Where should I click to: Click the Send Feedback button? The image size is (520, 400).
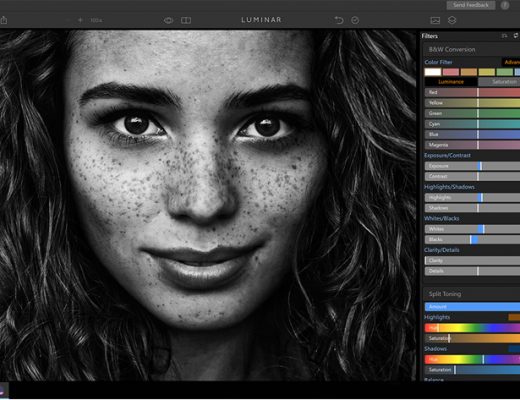pyautogui.click(x=471, y=5)
